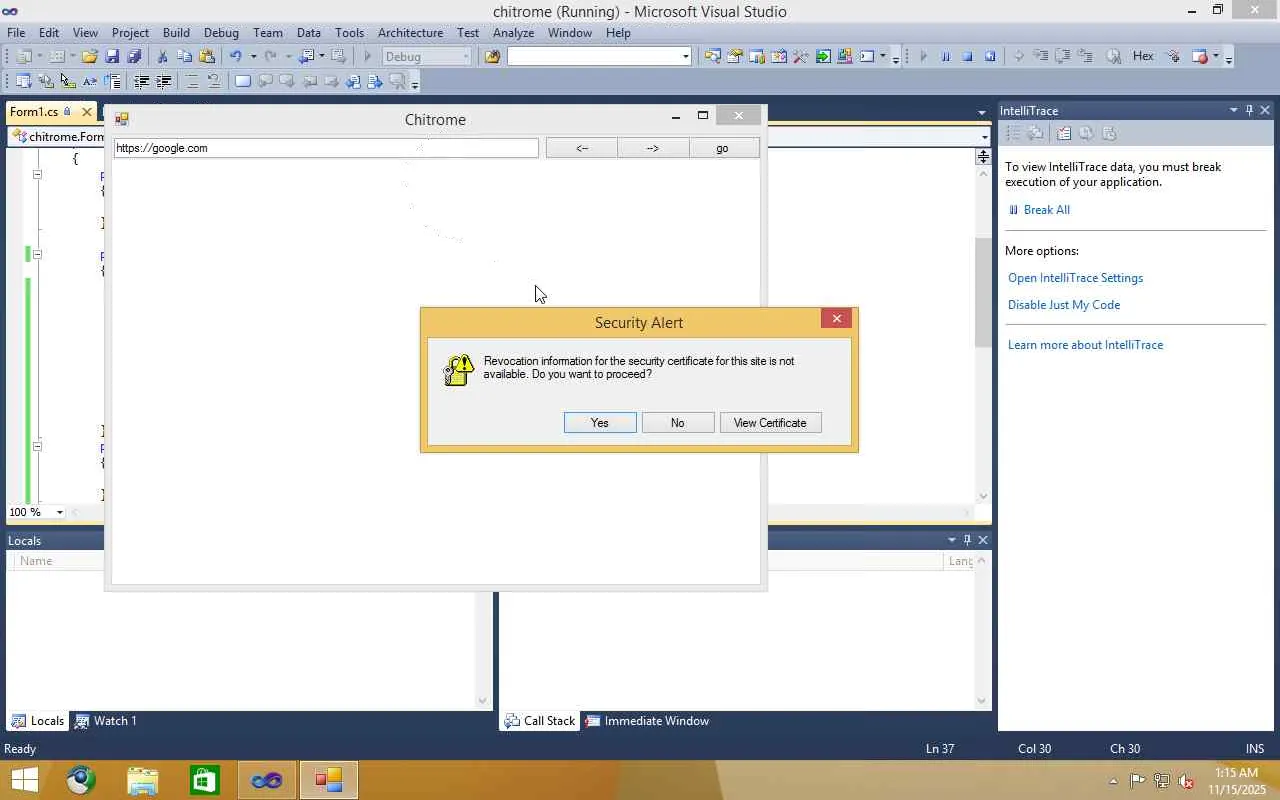Image resolution: width=1280 pixels, height=800 pixels.
Task: Save the current file with the floppy icon
Action: click(112, 57)
